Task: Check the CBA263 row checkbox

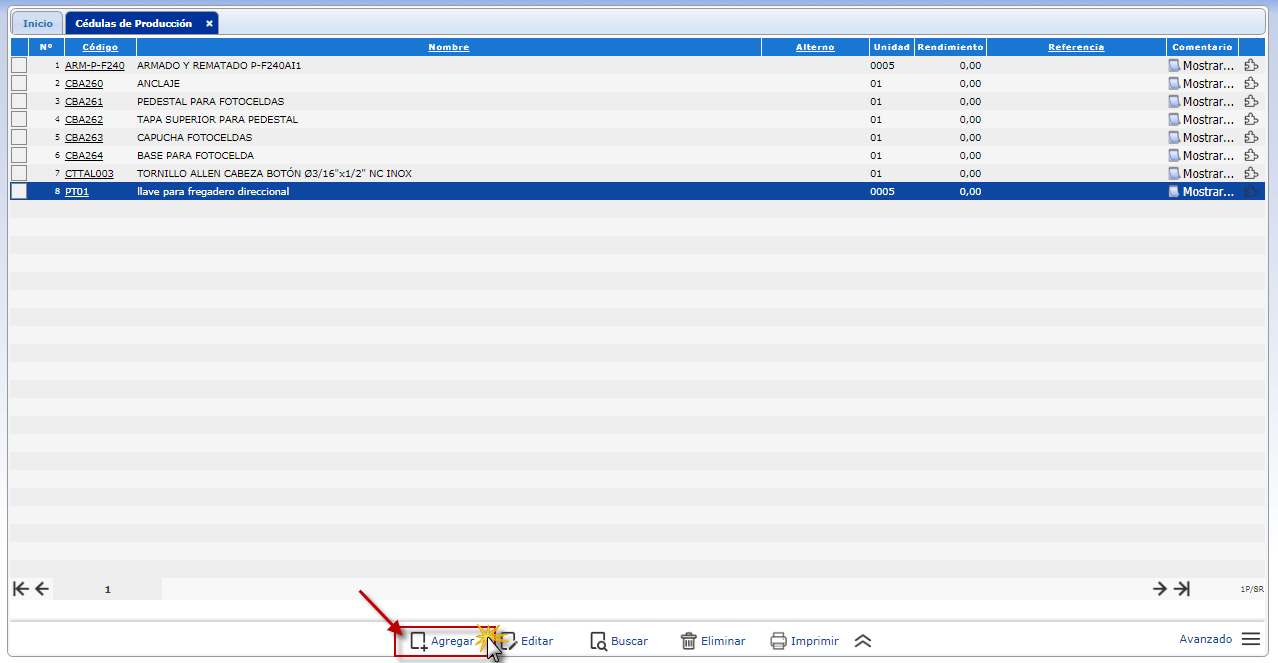Action: (x=19, y=137)
